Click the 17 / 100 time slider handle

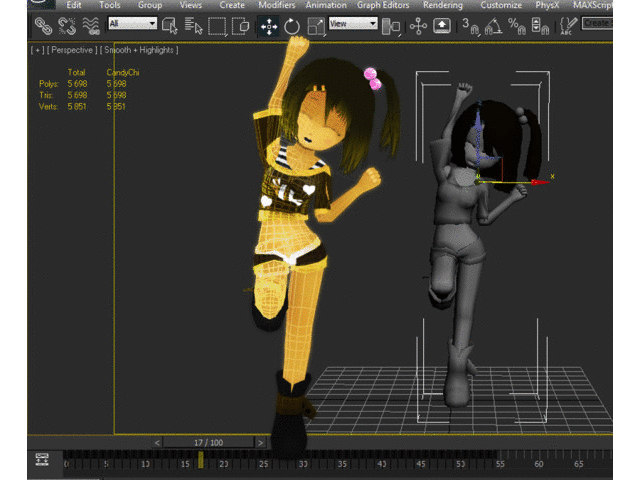pyautogui.click(x=209, y=442)
